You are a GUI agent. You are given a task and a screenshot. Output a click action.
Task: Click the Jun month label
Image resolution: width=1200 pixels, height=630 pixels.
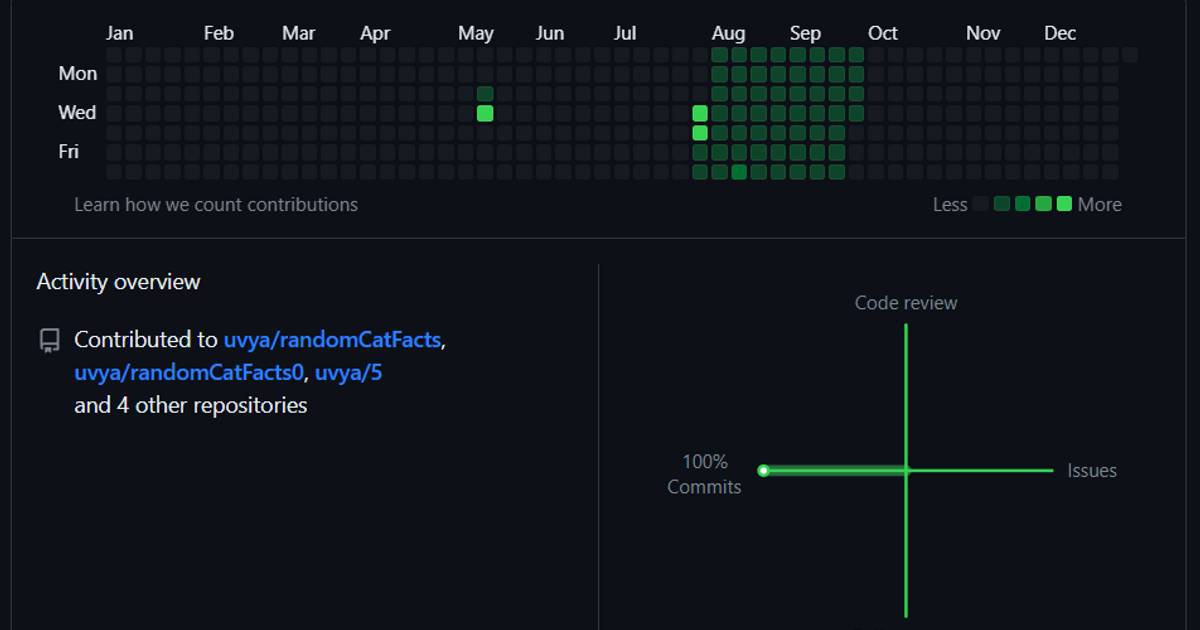coord(550,33)
